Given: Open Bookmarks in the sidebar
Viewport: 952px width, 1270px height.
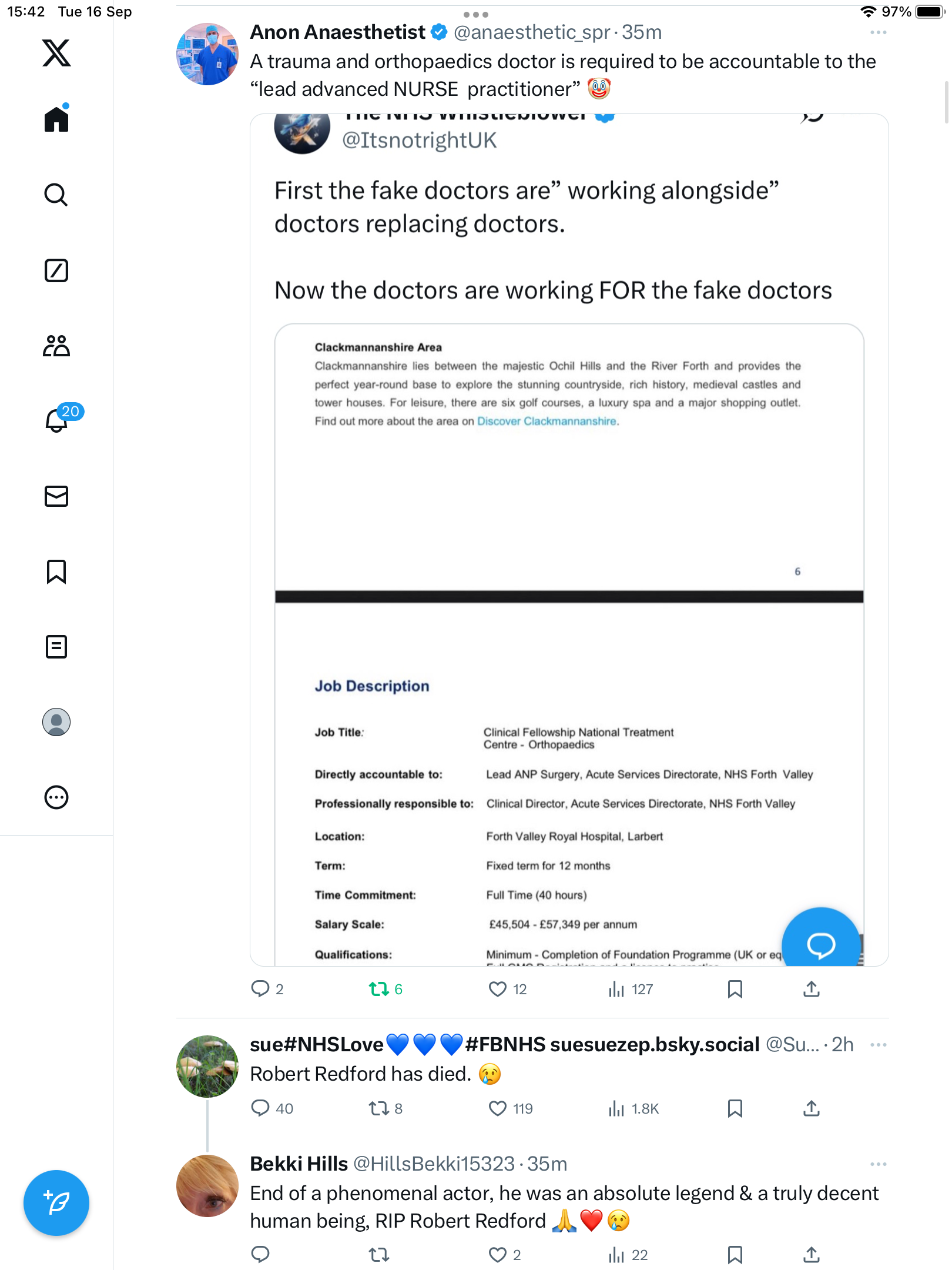Looking at the screenshot, I should [x=56, y=571].
